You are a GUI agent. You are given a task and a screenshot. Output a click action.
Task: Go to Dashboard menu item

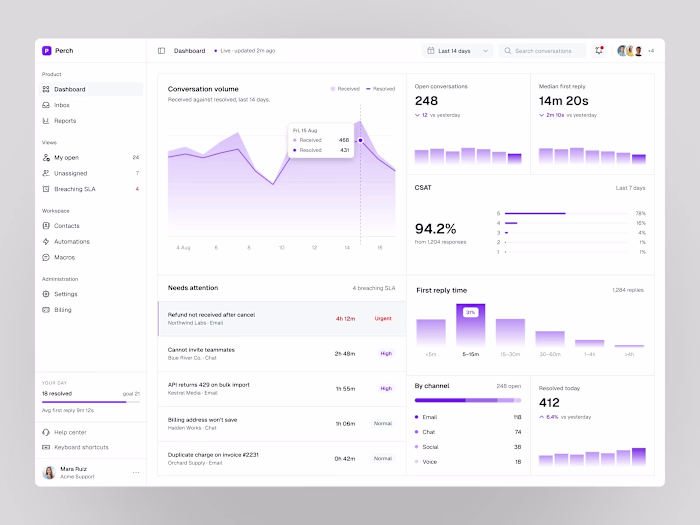pyautogui.click(x=92, y=89)
